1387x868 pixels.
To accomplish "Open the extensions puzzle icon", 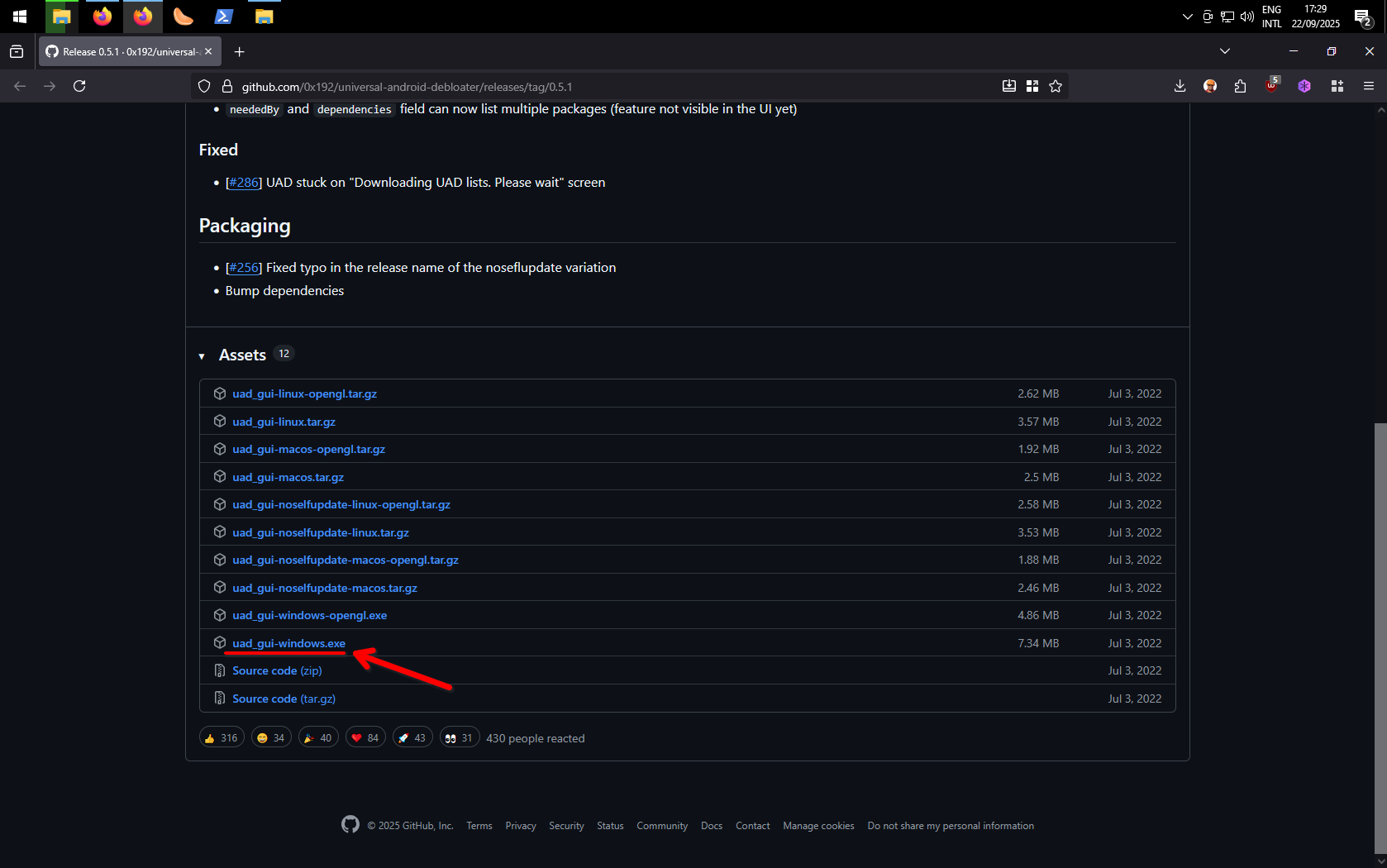I will tap(1240, 86).
